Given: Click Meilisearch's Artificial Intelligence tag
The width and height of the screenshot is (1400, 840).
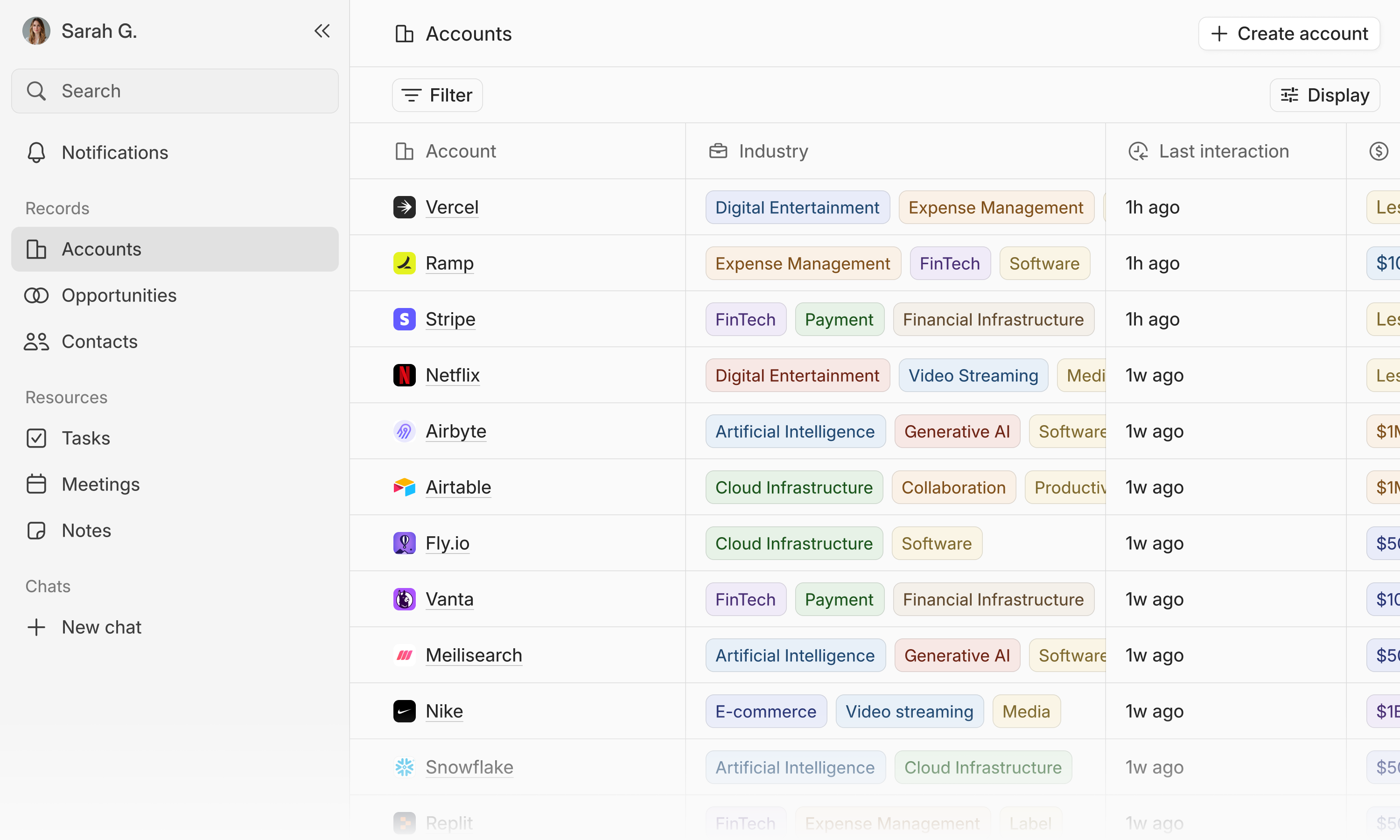Looking at the screenshot, I should pyautogui.click(x=795, y=656).
